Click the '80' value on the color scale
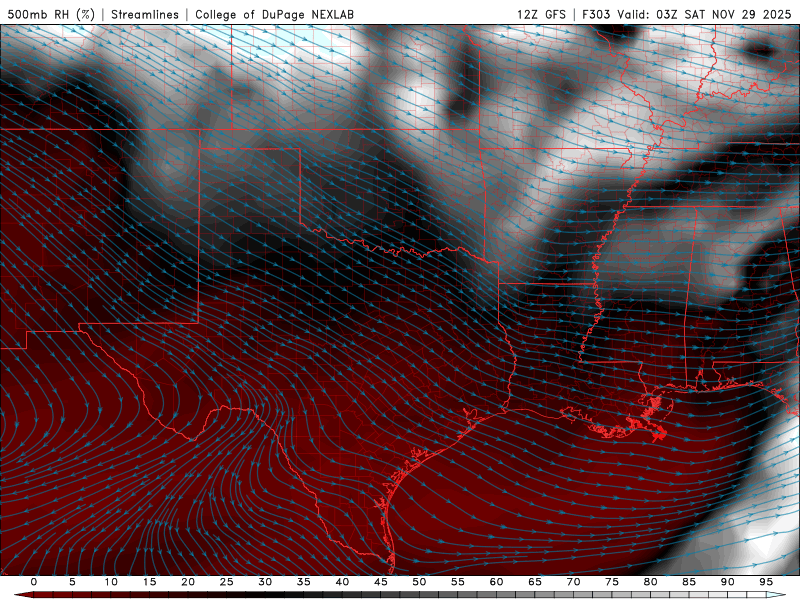The image size is (800, 600). 651,582
